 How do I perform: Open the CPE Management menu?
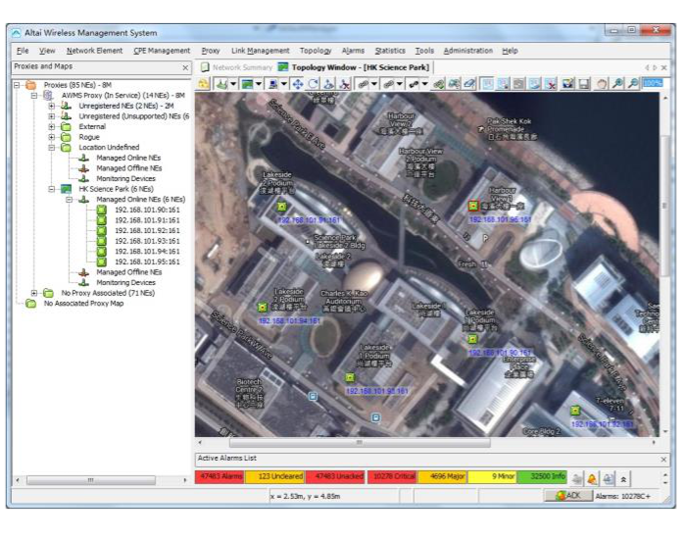click(x=162, y=50)
